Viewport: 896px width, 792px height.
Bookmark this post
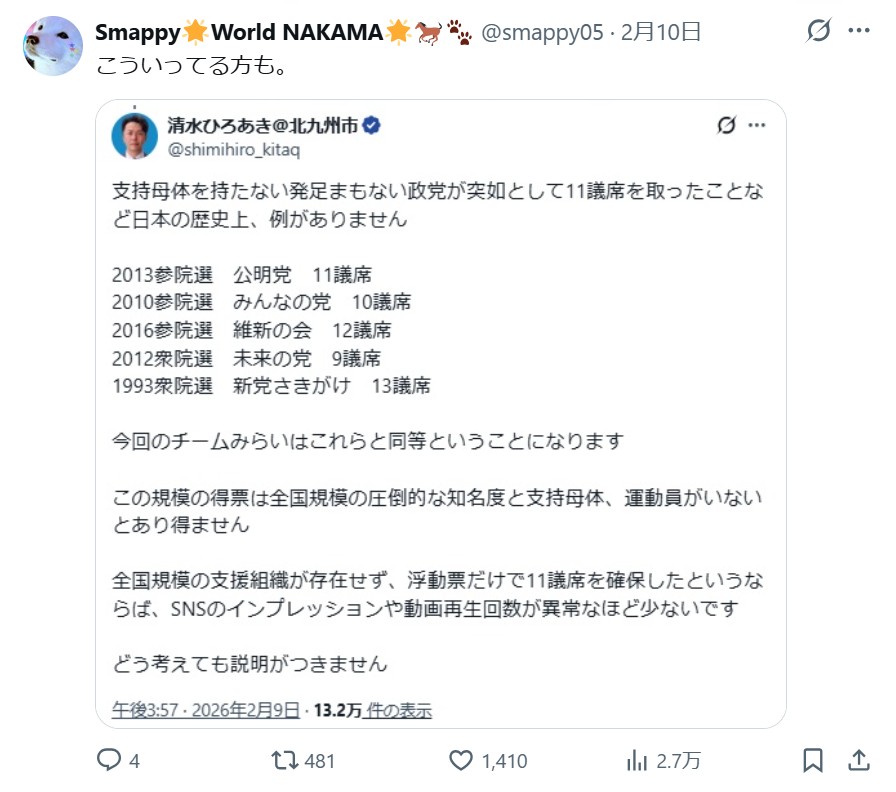814,761
